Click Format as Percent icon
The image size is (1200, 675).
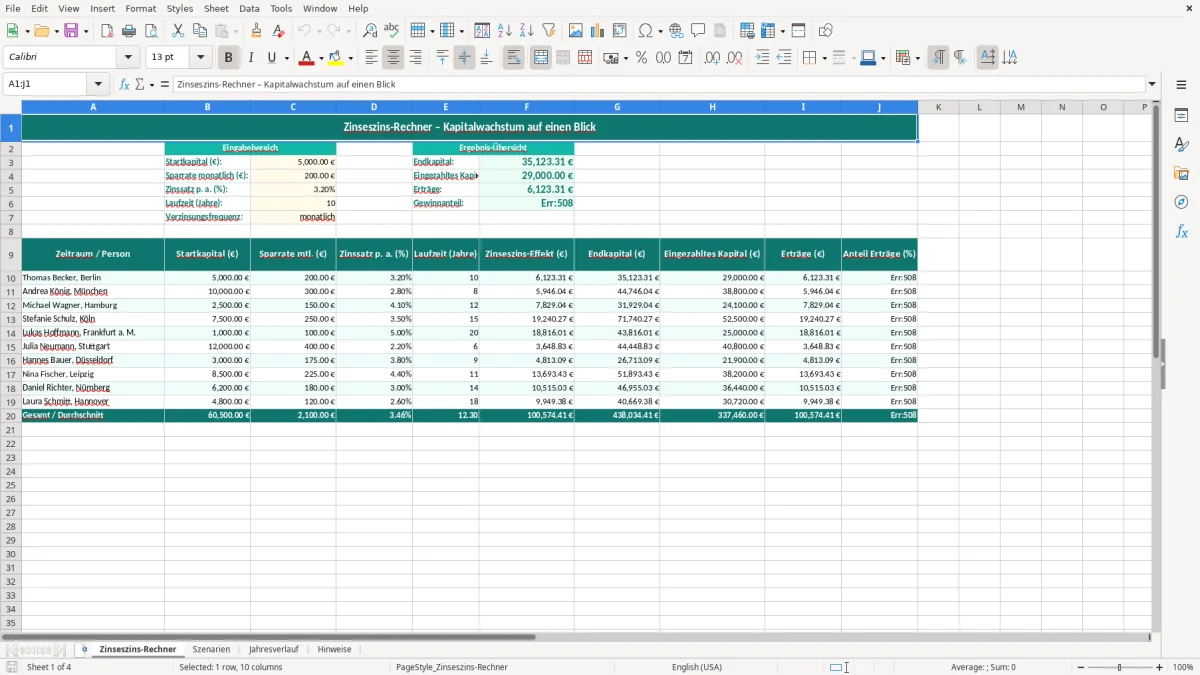pos(641,58)
